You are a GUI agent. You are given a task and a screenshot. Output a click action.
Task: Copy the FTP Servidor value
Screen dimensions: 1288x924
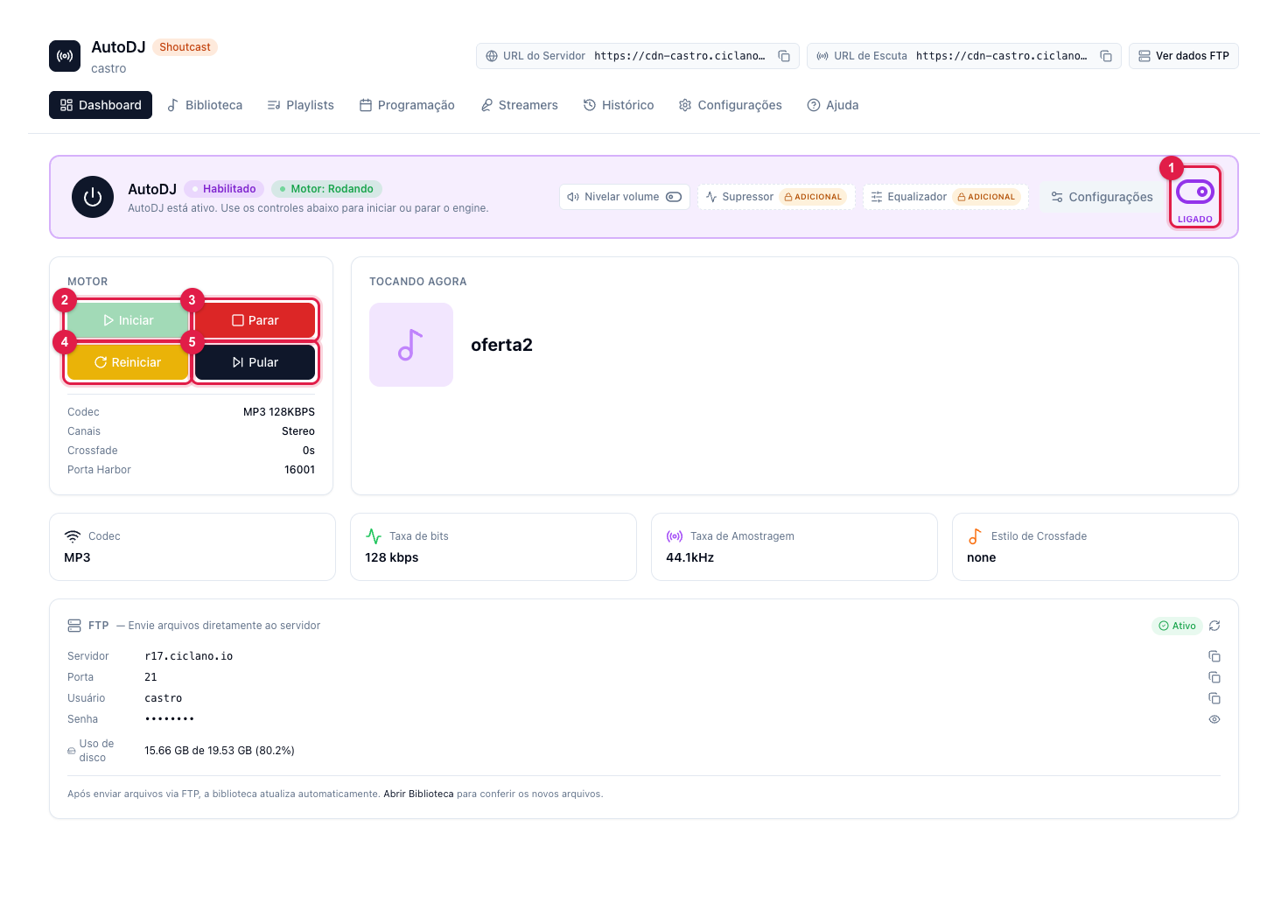[x=1214, y=656]
